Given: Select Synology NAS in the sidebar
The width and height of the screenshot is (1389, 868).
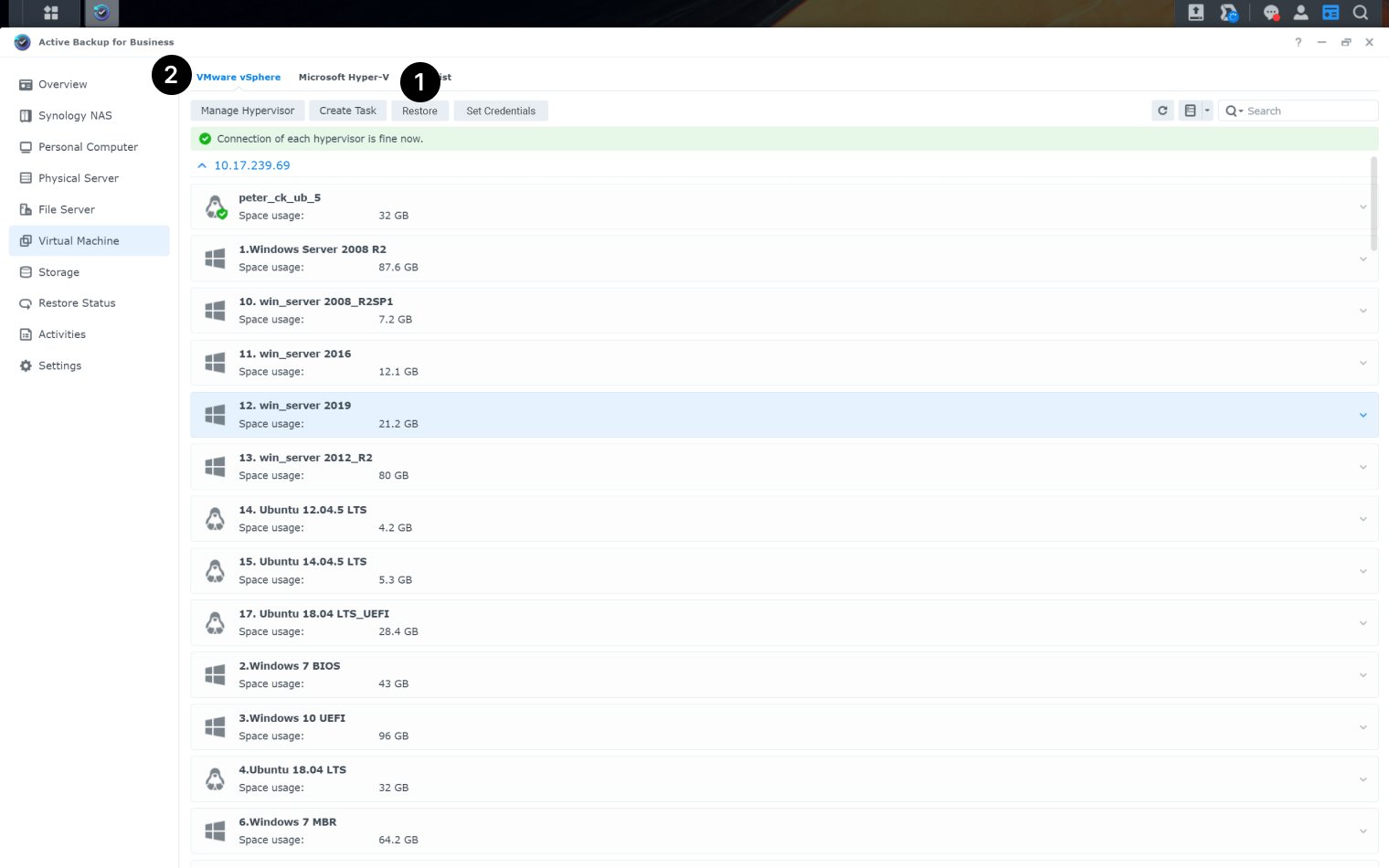Looking at the screenshot, I should tap(76, 115).
